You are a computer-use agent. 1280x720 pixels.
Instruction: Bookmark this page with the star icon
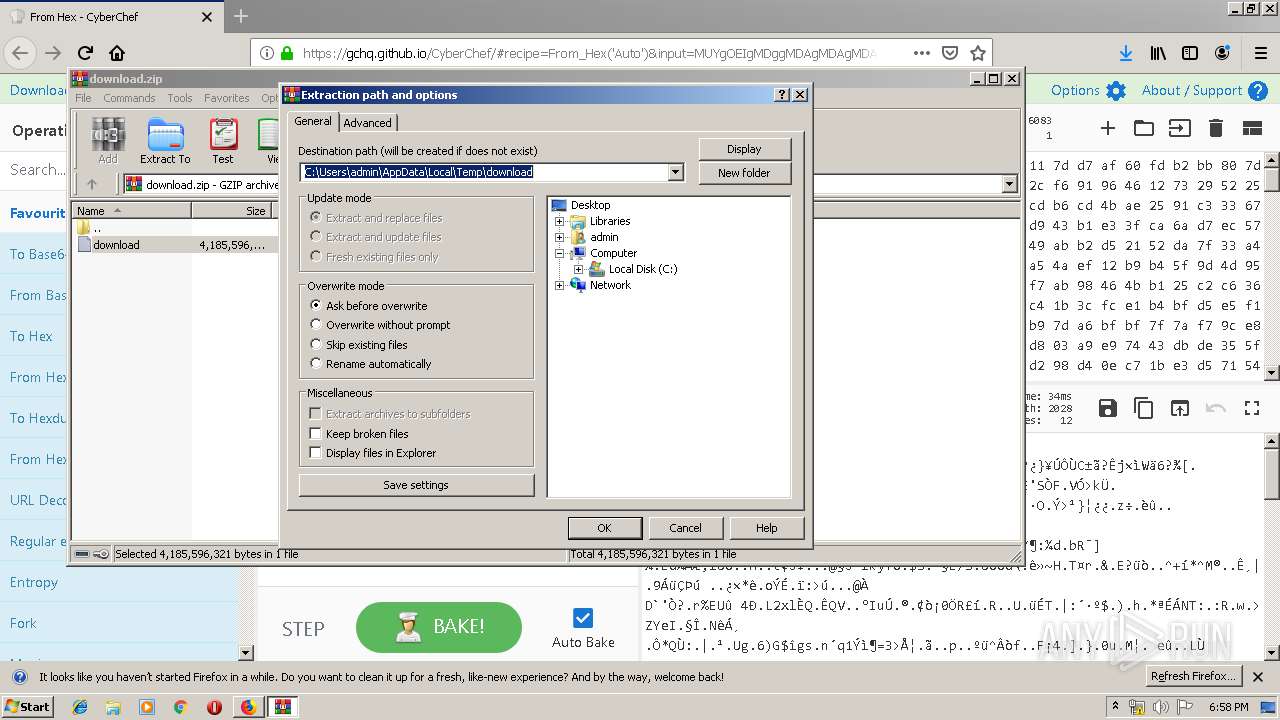[978, 53]
